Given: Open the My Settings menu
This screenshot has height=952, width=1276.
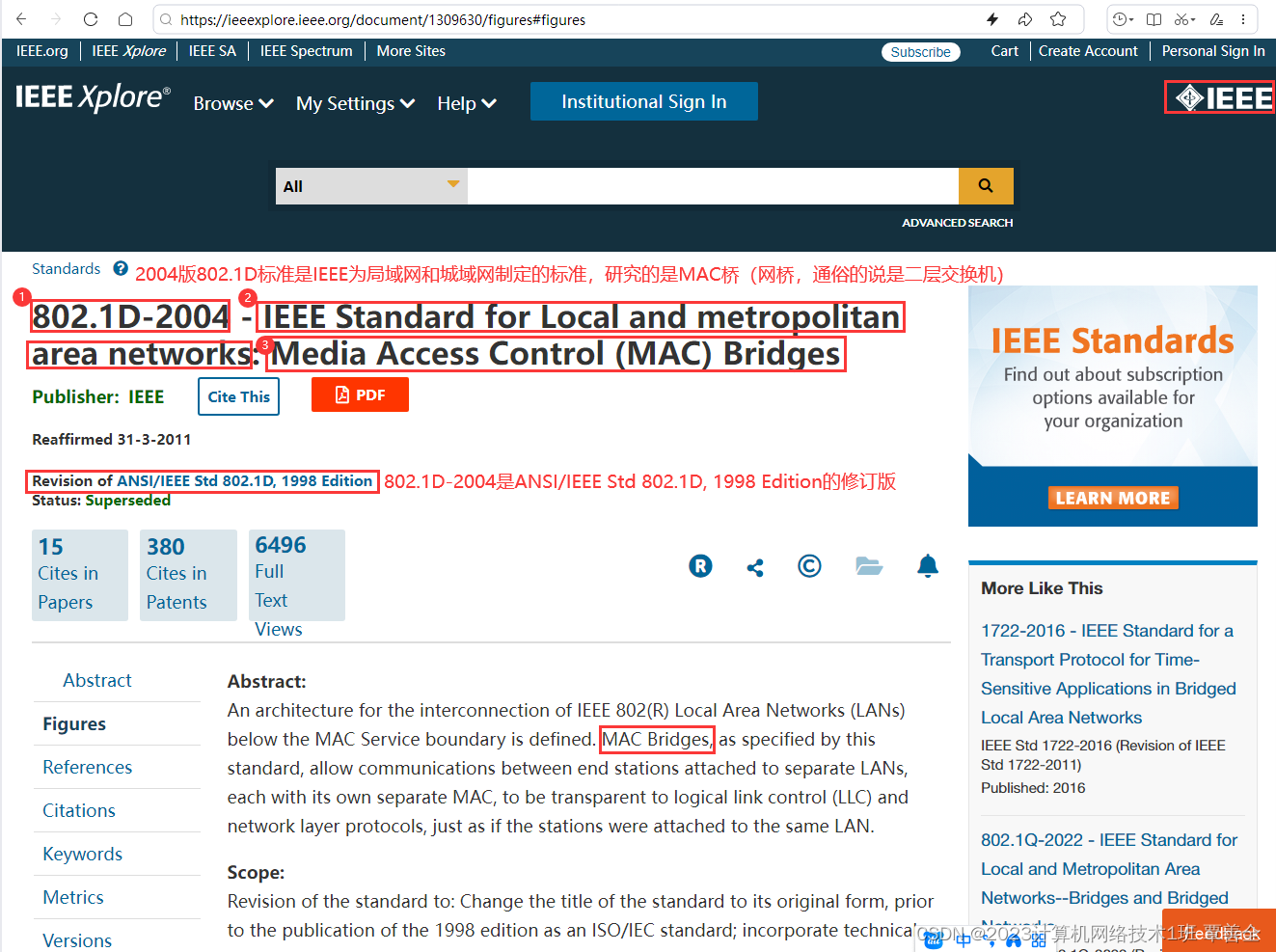Looking at the screenshot, I should click(x=355, y=103).
